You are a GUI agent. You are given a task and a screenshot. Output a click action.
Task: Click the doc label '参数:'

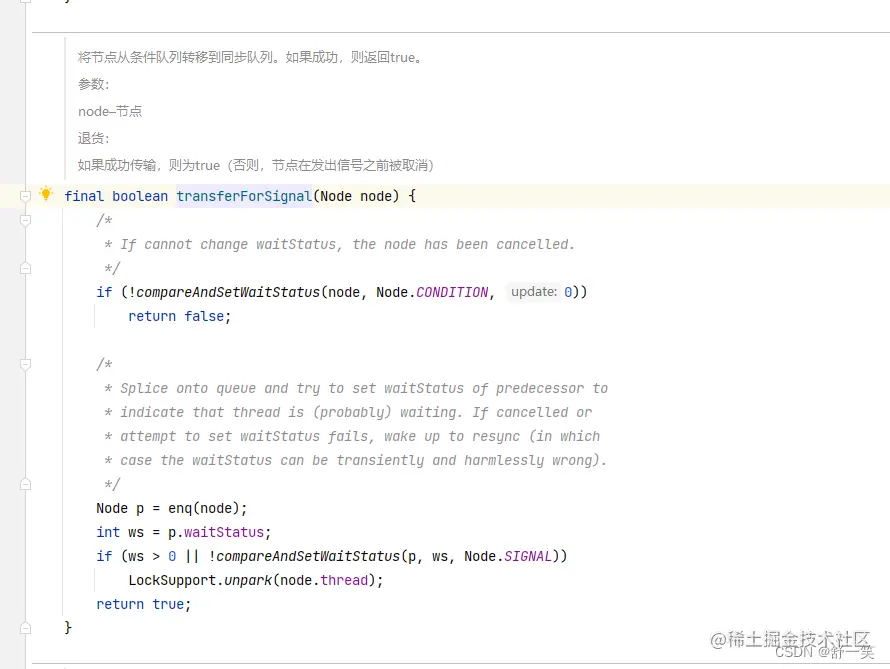[93, 85]
